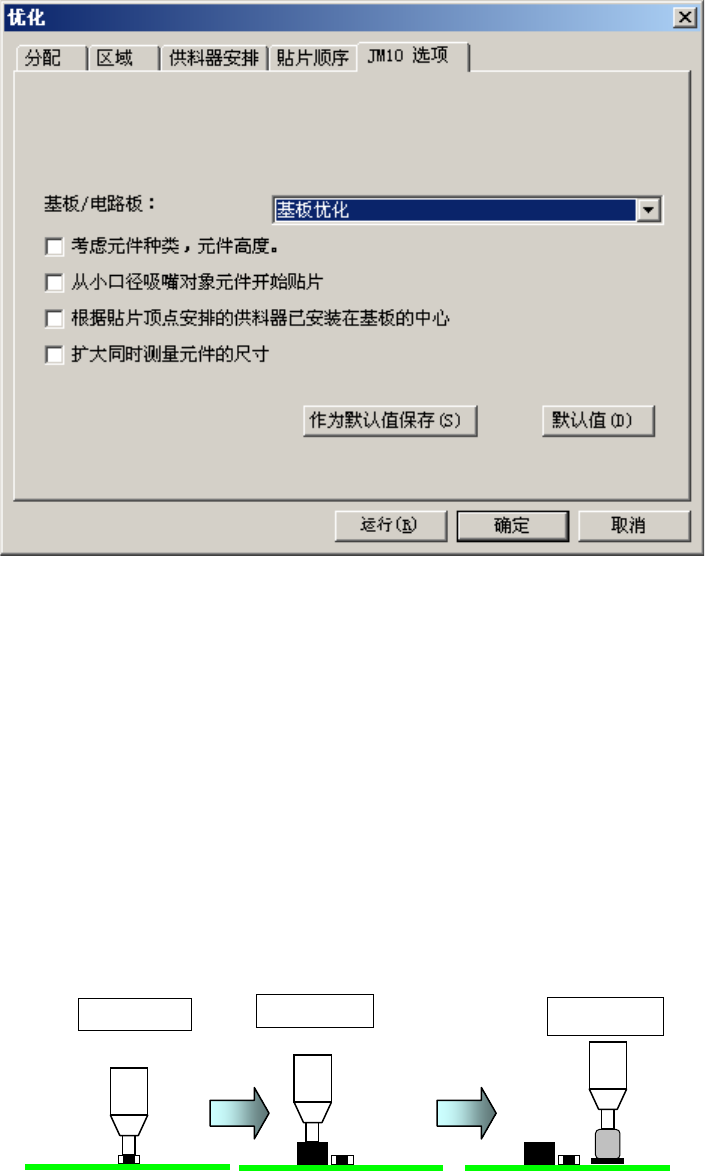Enable 扩大同时测量元件的尺寸 checkbox
The image size is (705, 1171).
click(x=55, y=355)
